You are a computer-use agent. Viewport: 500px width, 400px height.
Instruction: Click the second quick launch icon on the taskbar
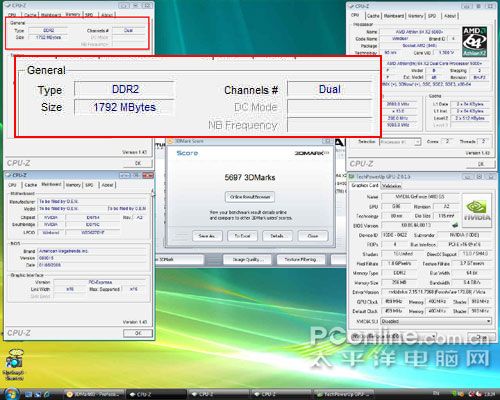(x=38, y=394)
